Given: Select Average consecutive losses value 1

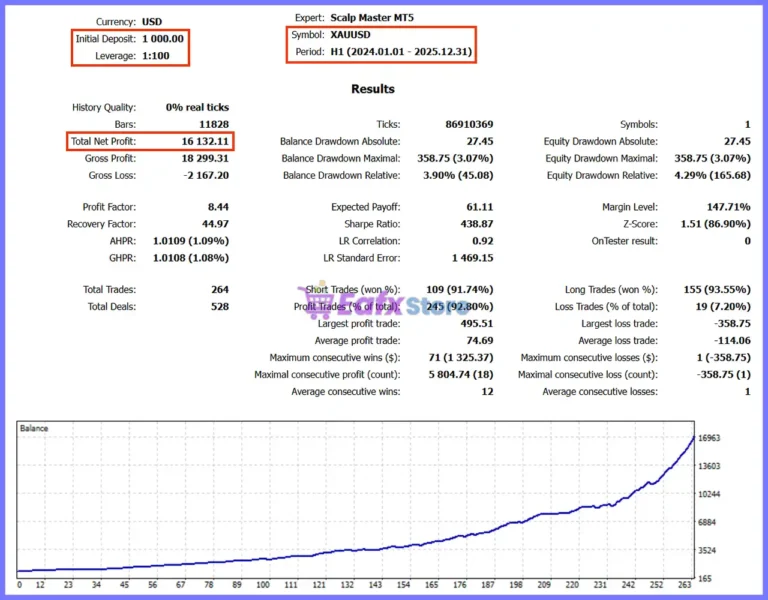Looking at the screenshot, I should pos(748,392).
